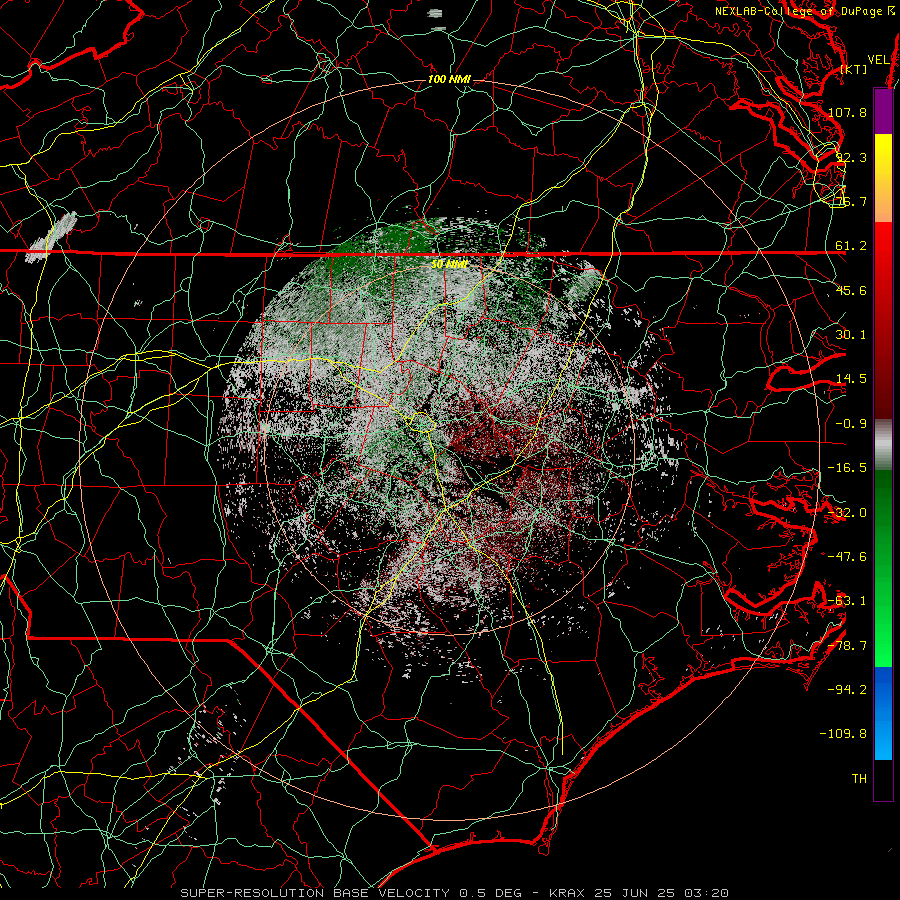Click the 100 NMI range ring label
Viewport: 900px width, 900px height.
[x=449, y=79]
